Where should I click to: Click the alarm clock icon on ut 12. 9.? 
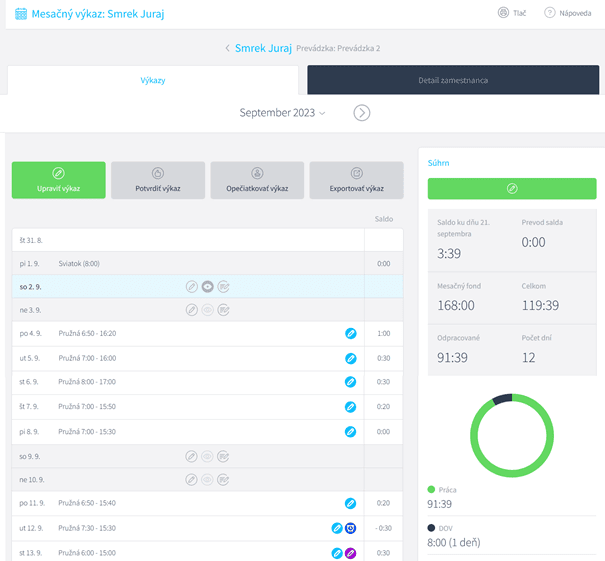351,528
